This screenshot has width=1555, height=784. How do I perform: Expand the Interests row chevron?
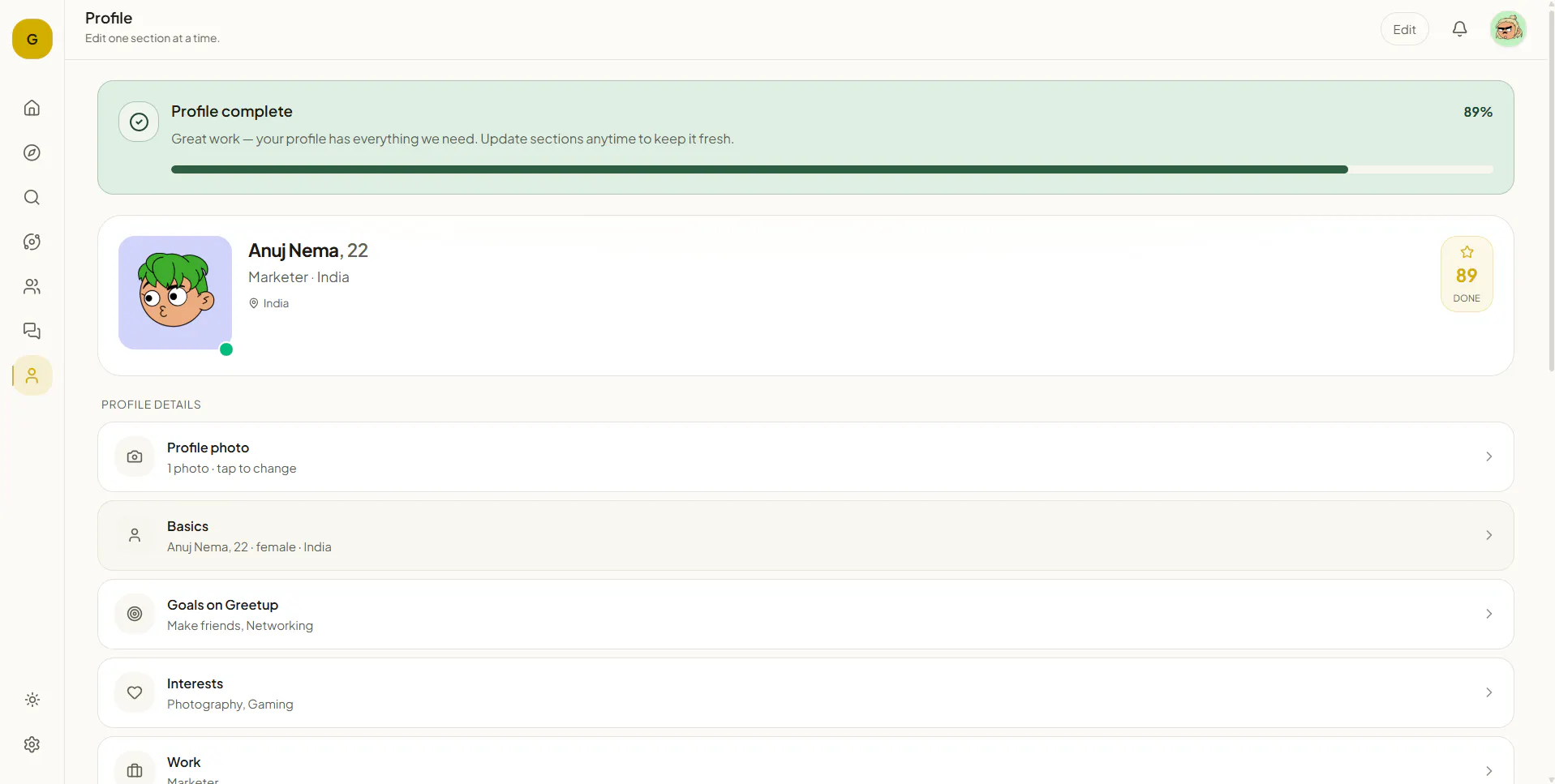pos(1488,692)
